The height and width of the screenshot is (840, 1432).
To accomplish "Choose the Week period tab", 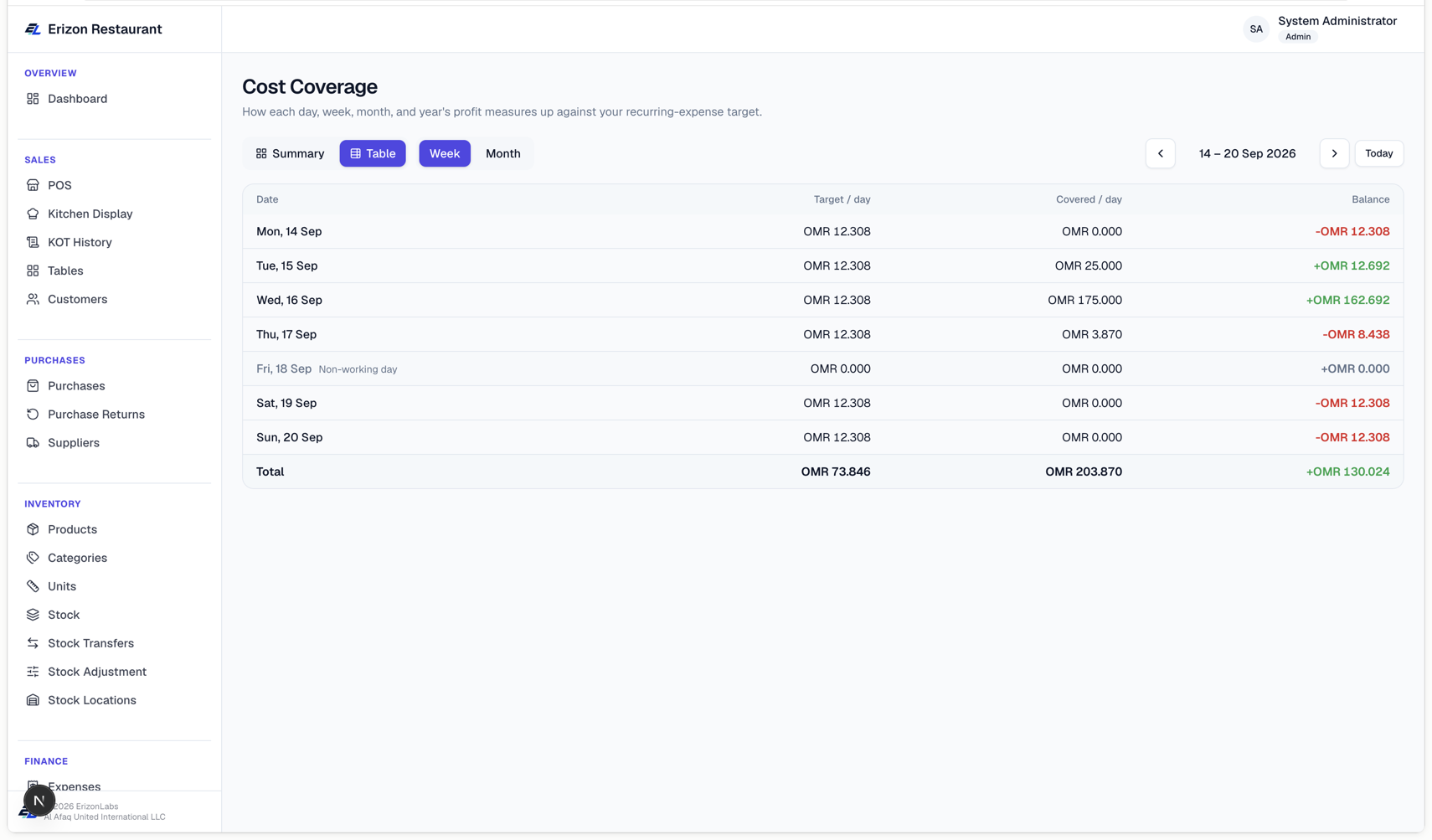I will coord(445,153).
